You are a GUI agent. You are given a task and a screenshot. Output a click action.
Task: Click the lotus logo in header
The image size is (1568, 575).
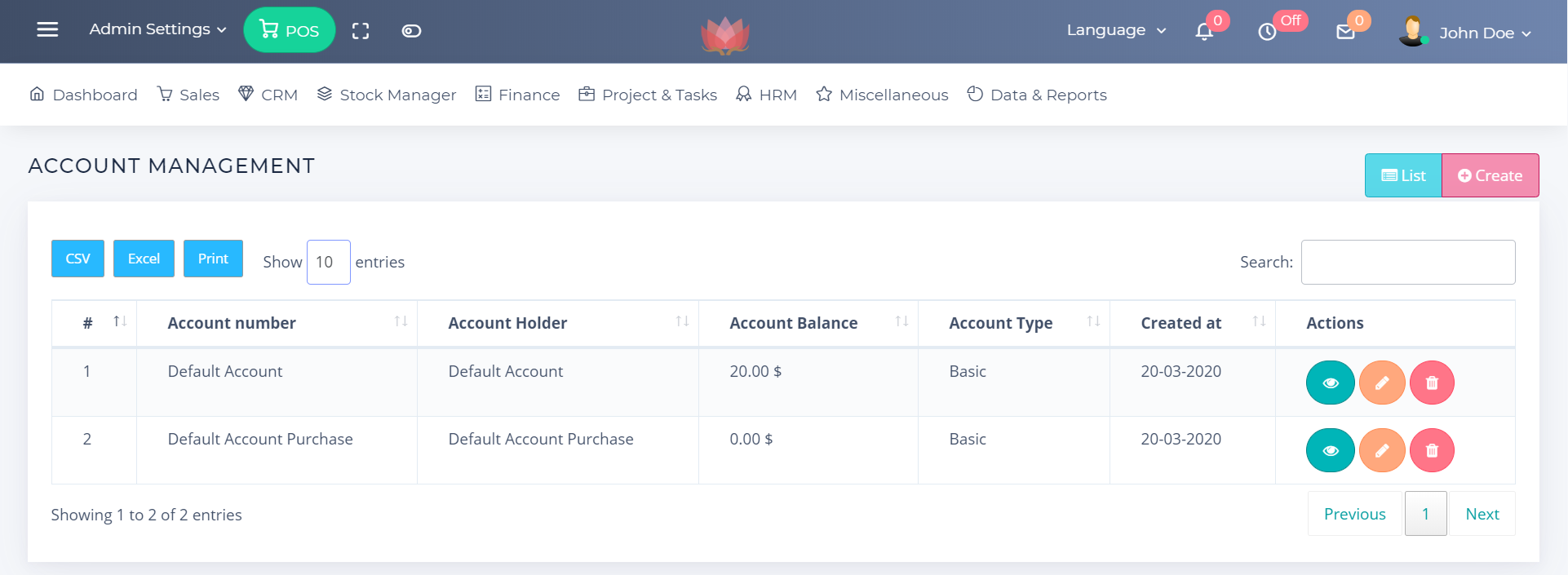pyautogui.click(x=724, y=35)
